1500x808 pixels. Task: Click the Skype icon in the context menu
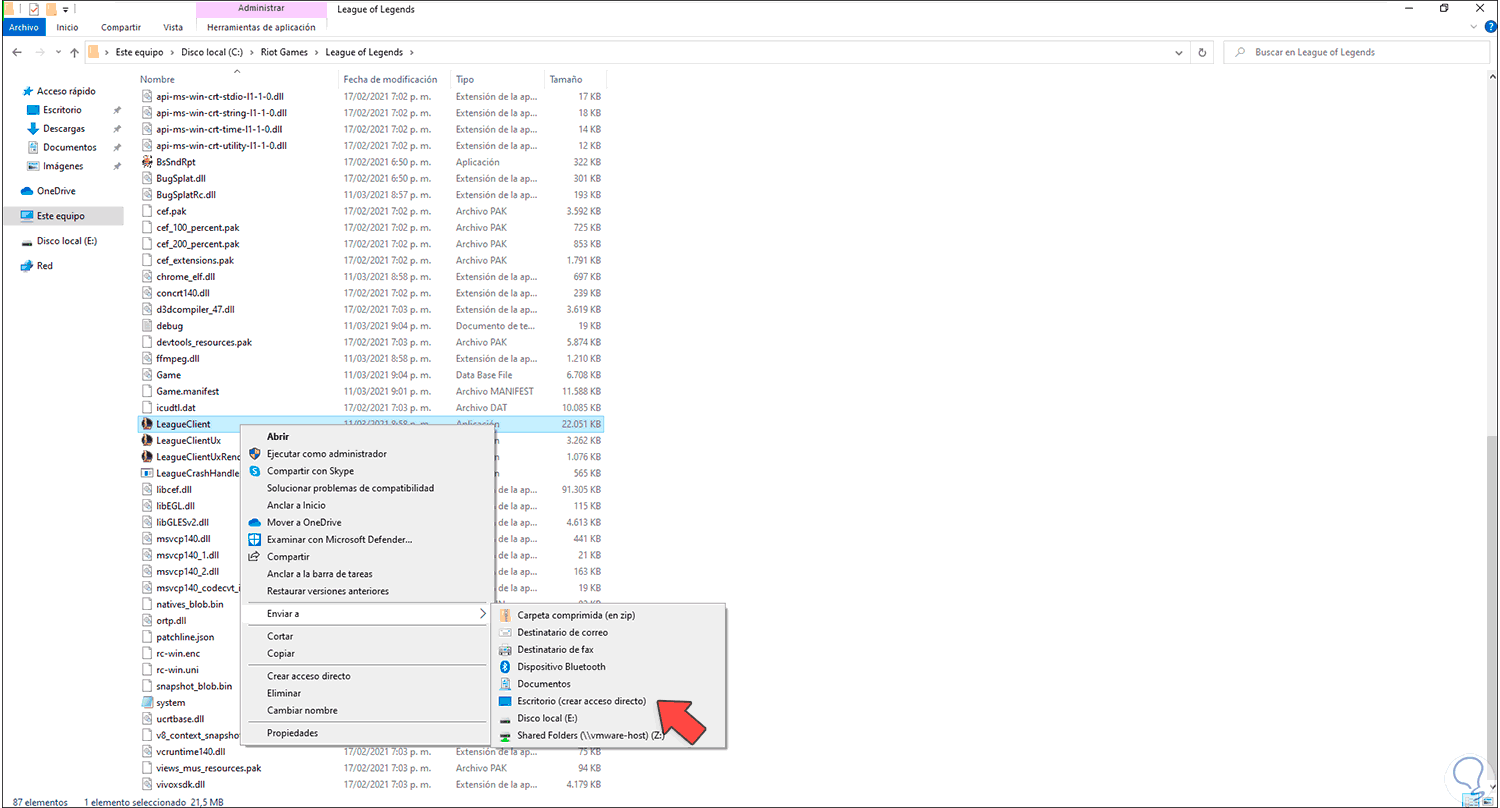(254, 471)
